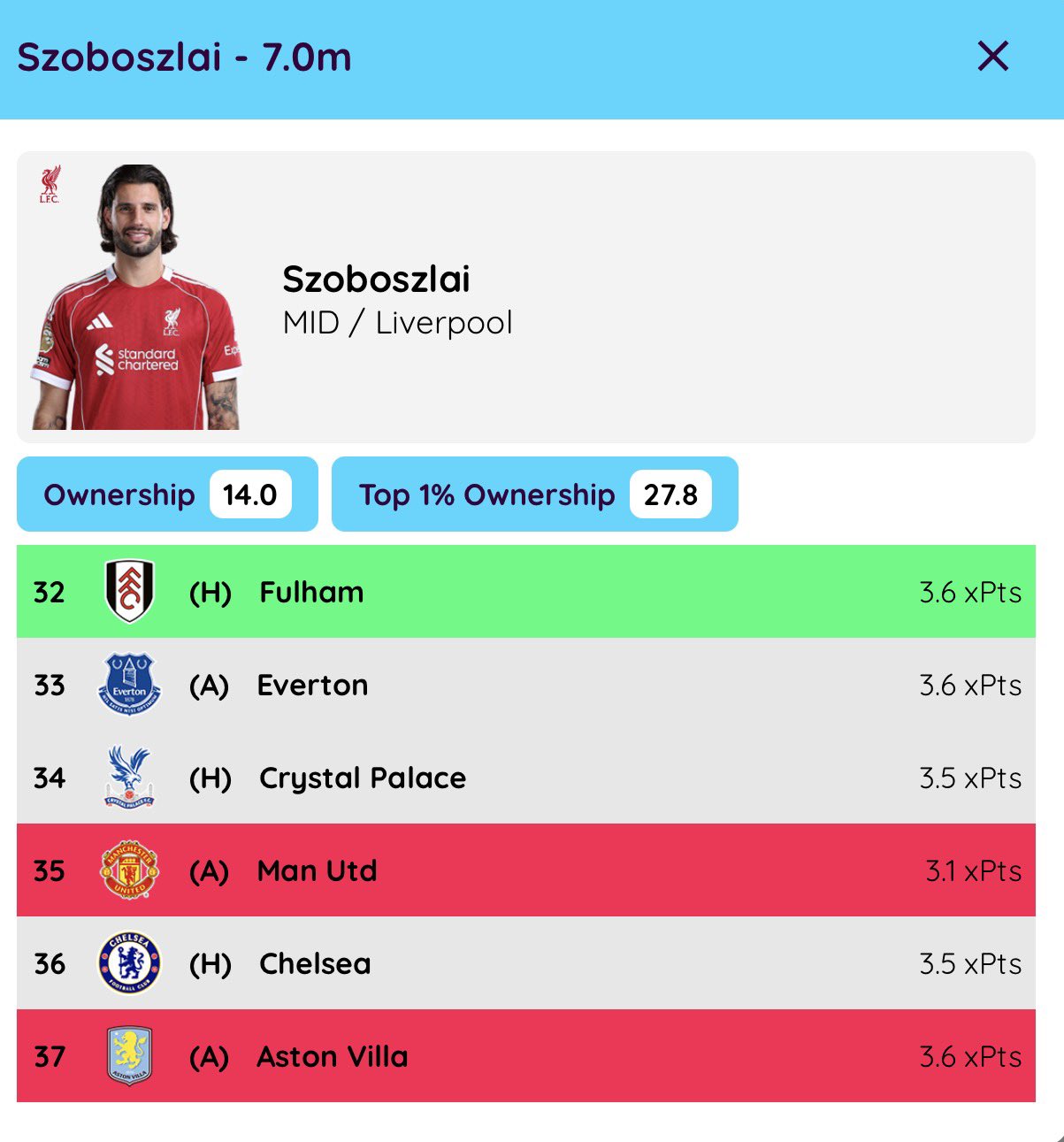Click the Liverpool crest on player card
This screenshot has height=1142, width=1064.
coord(50,184)
